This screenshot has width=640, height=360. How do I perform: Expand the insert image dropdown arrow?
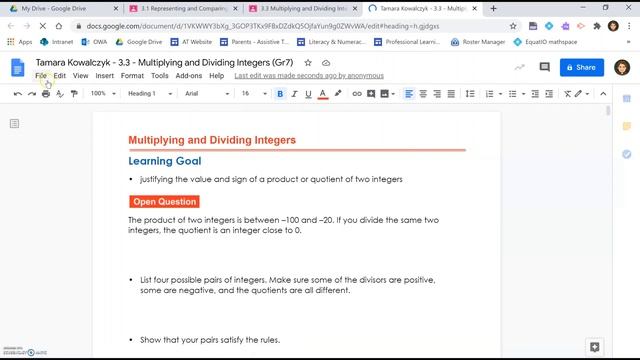pyautogui.click(x=393, y=94)
